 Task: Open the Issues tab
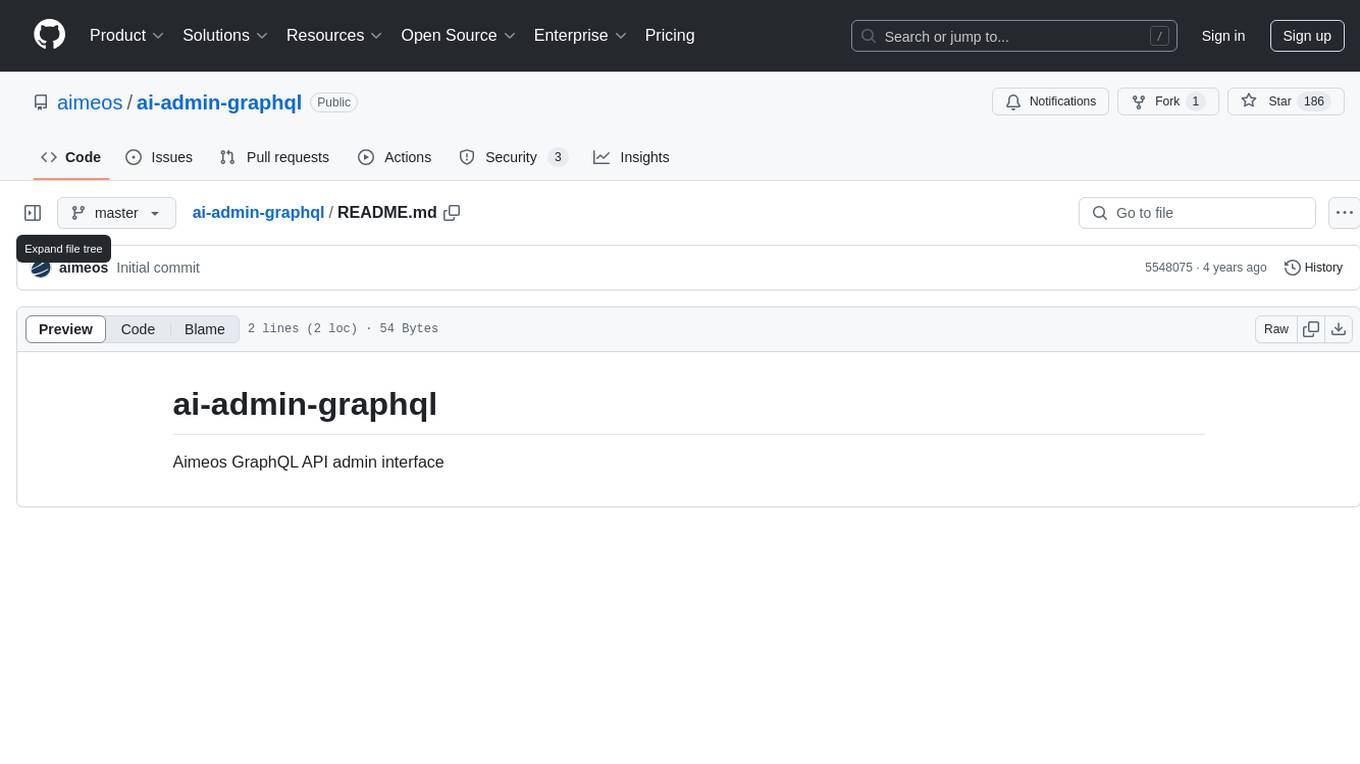point(159,157)
